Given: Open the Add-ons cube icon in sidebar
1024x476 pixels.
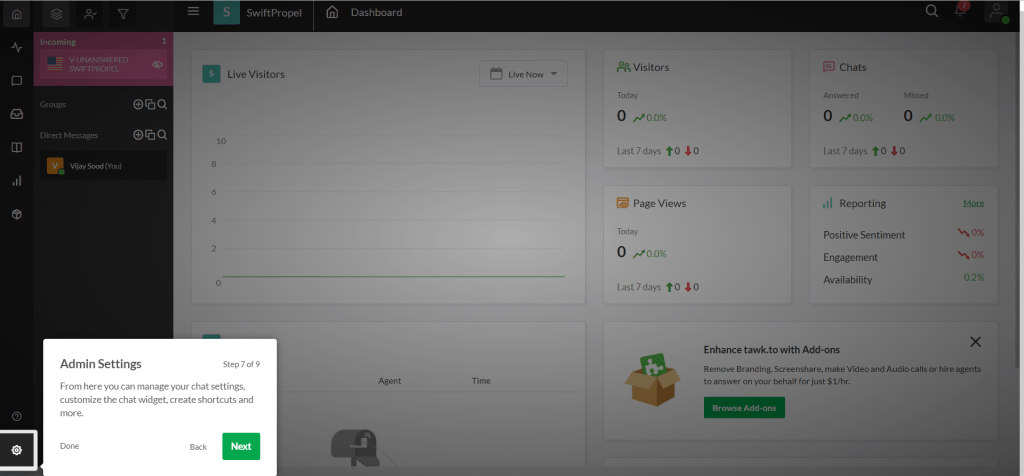Looking at the screenshot, I should click(x=17, y=214).
